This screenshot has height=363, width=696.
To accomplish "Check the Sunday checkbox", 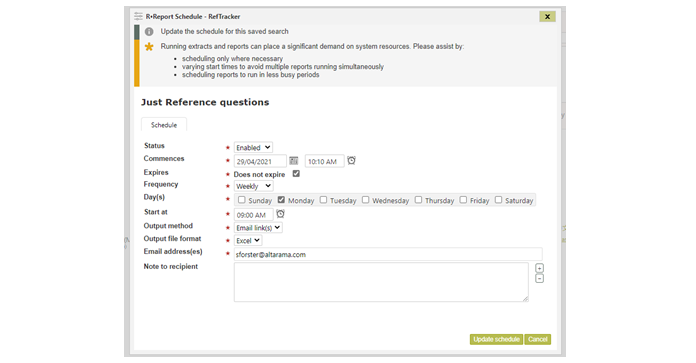I will coord(241,200).
